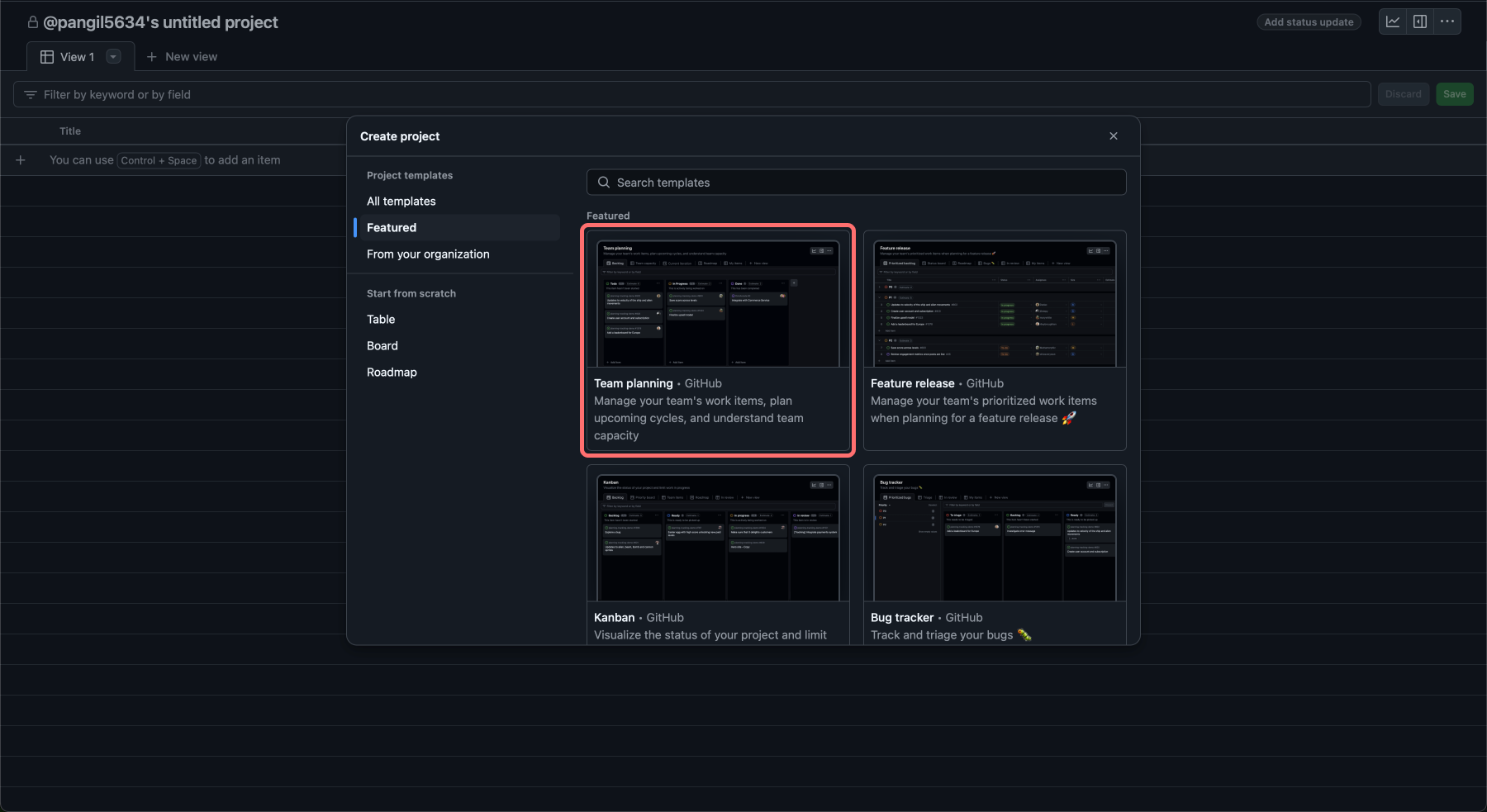1487x812 pixels.
Task: Click the lock icon beside project title
Action: pyautogui.click(x=33, y=22)
